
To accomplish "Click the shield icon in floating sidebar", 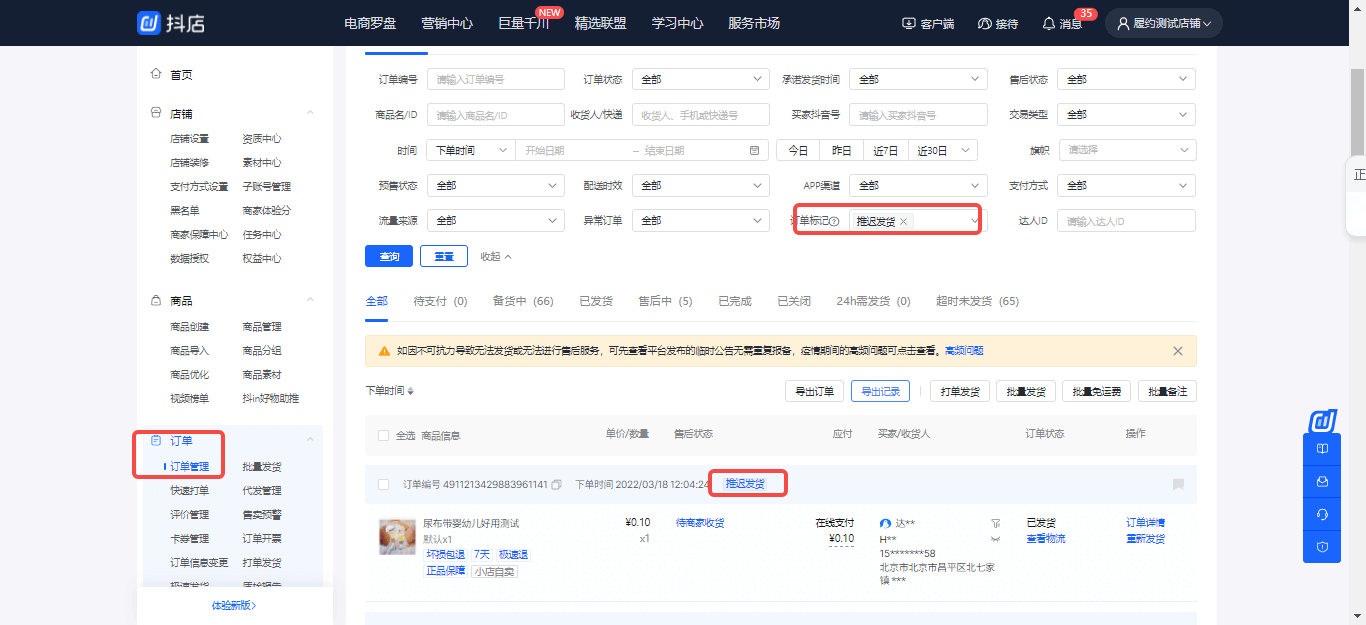I will pyautogui.click(x=1321, y=547).
